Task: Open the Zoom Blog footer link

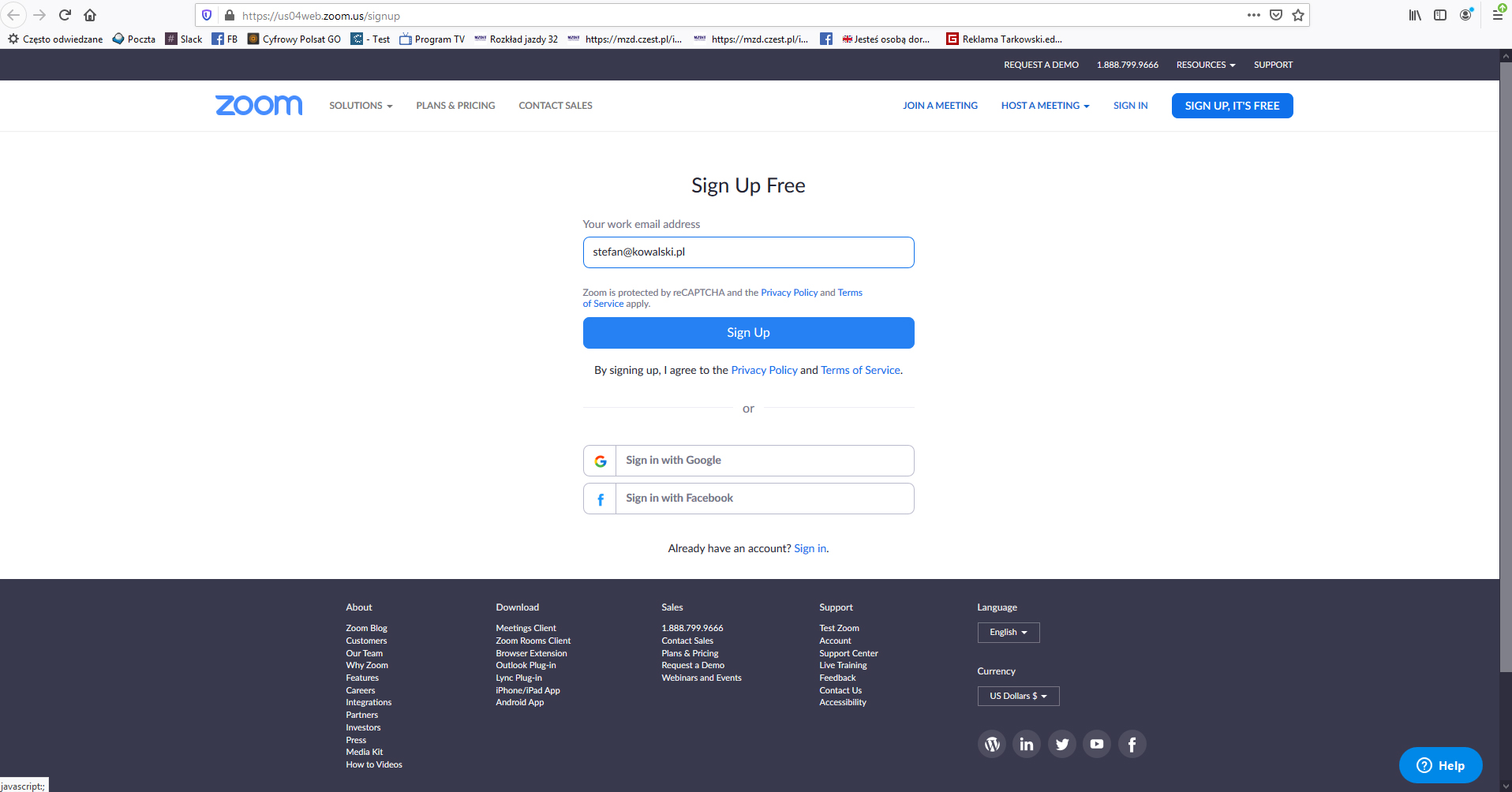Action: (366, 629)
